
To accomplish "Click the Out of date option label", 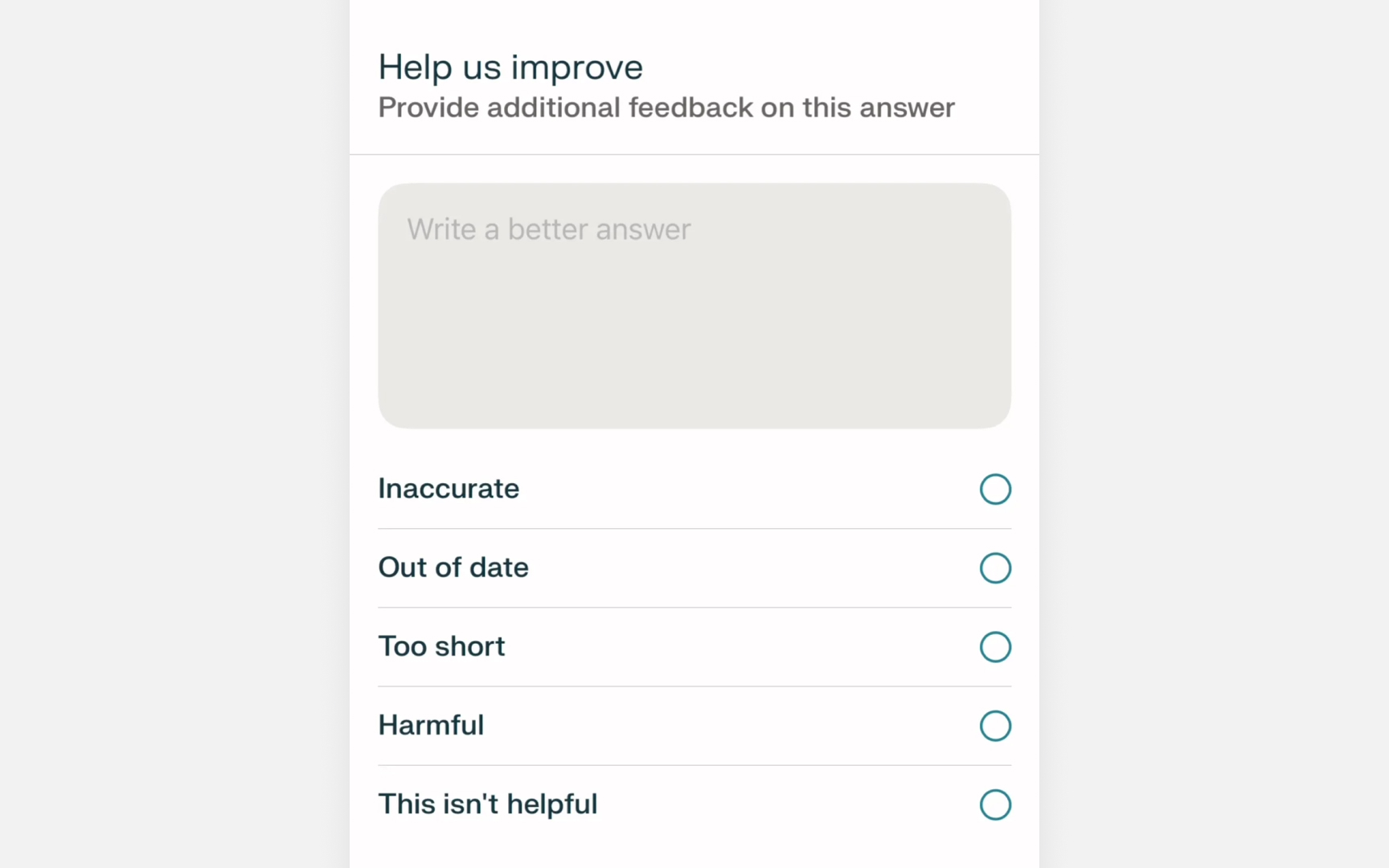I will click(x=453, y=567).
